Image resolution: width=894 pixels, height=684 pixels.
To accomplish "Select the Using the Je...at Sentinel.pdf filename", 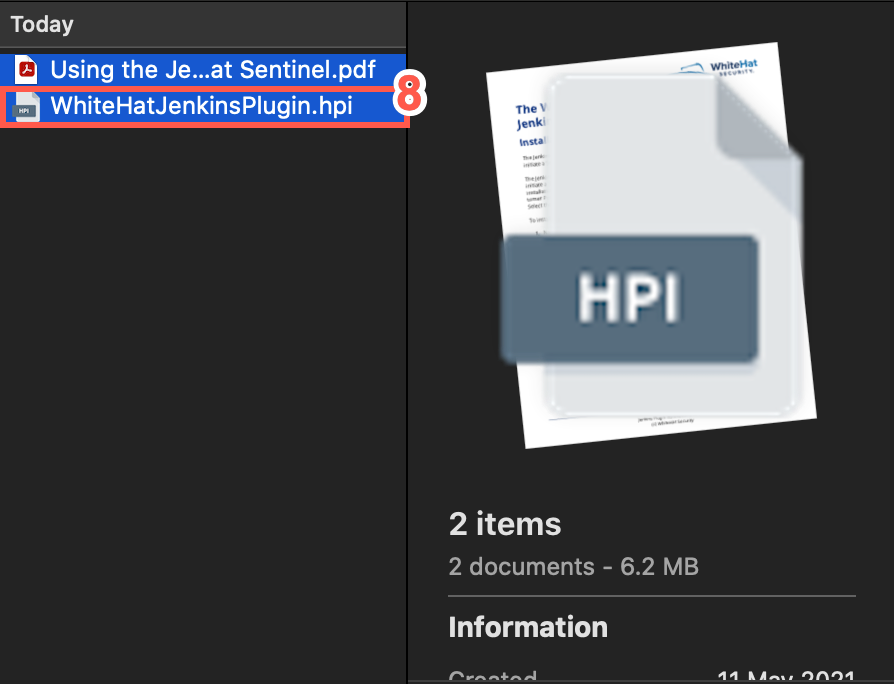I will coord(212,70).
